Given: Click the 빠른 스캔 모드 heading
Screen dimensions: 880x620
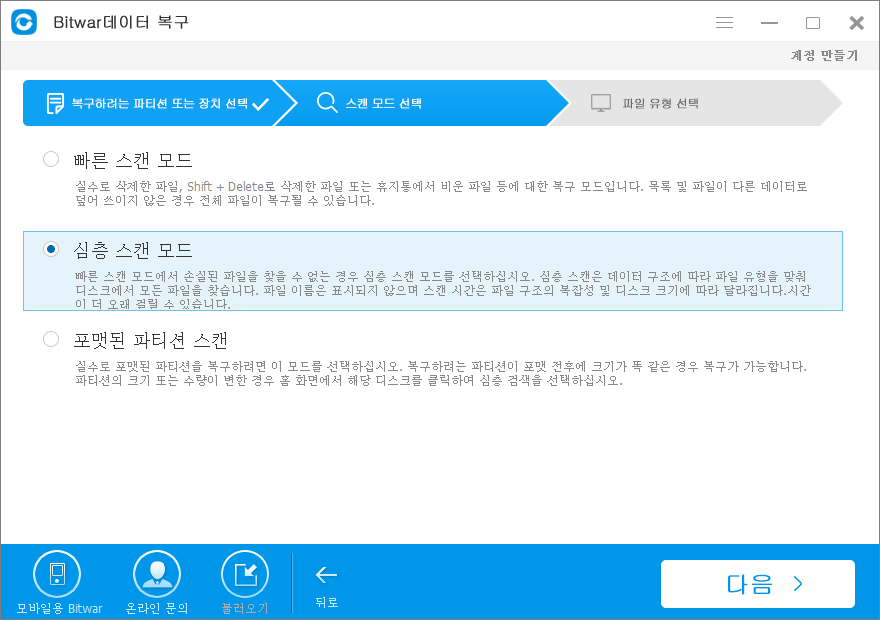Looking at the screenshot, I should (133, 160).
